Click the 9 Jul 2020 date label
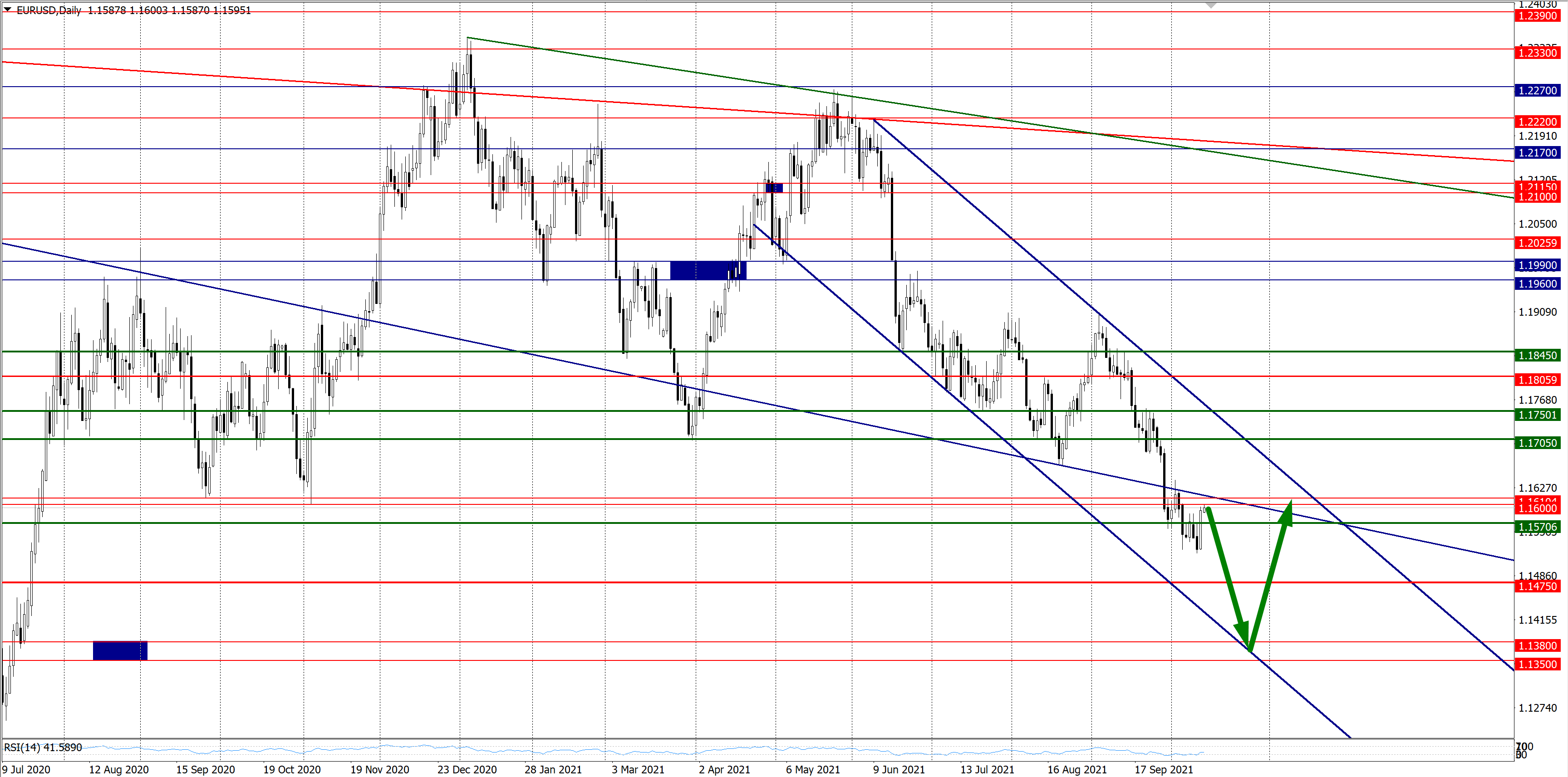 [26, 770]
